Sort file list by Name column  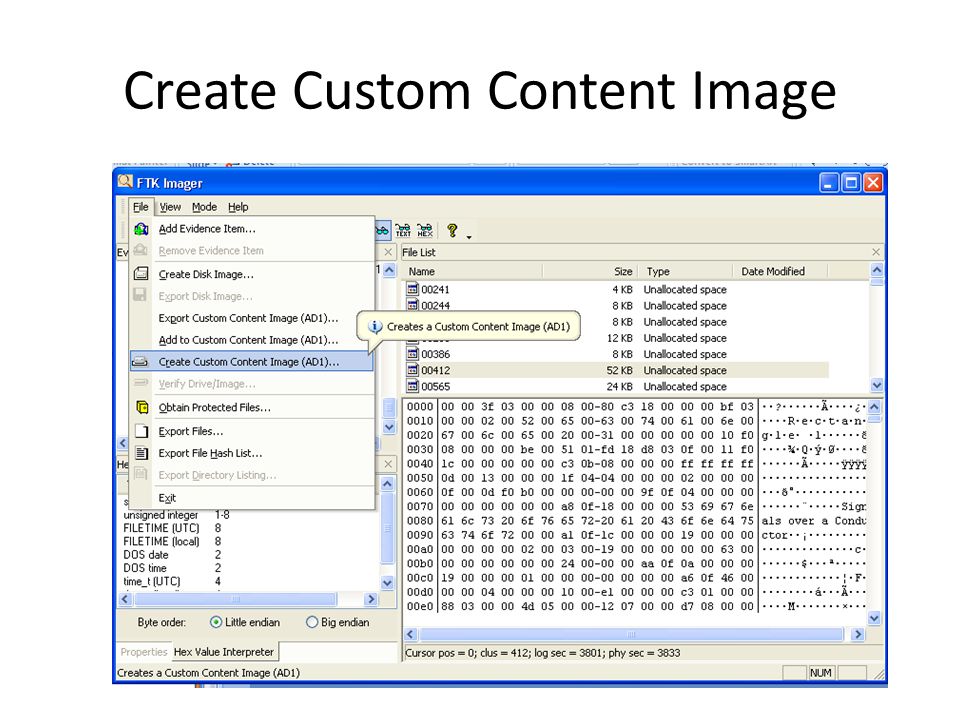point(472,271)
